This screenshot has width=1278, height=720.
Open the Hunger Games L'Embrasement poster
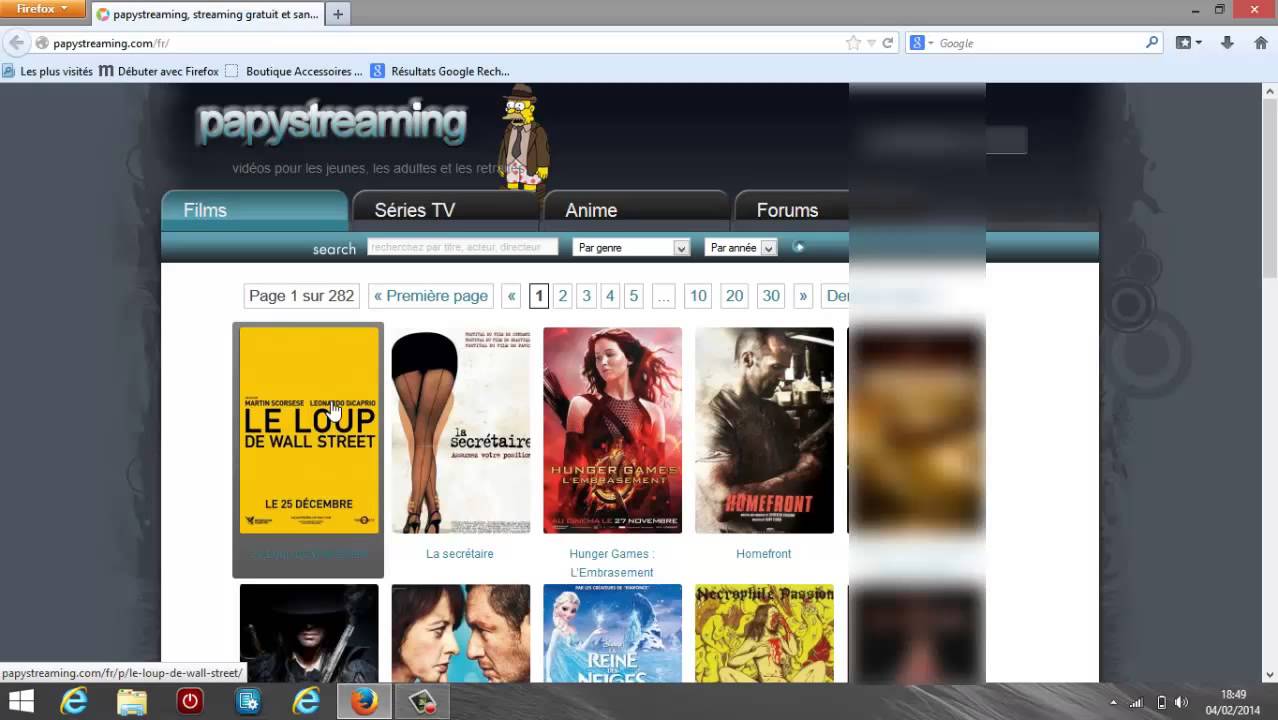(612, 430)
